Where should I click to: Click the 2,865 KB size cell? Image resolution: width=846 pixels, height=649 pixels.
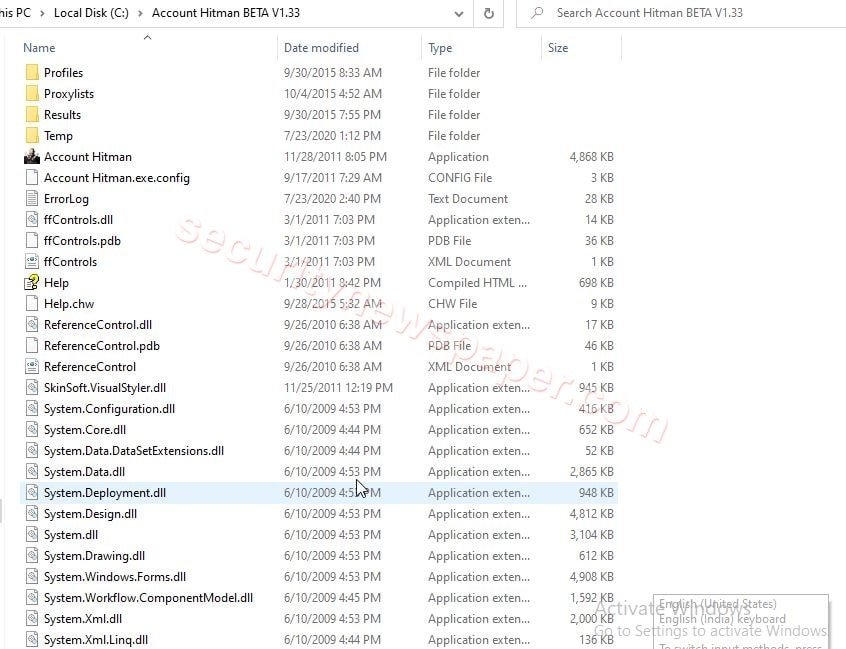click(x=591, y=472)
